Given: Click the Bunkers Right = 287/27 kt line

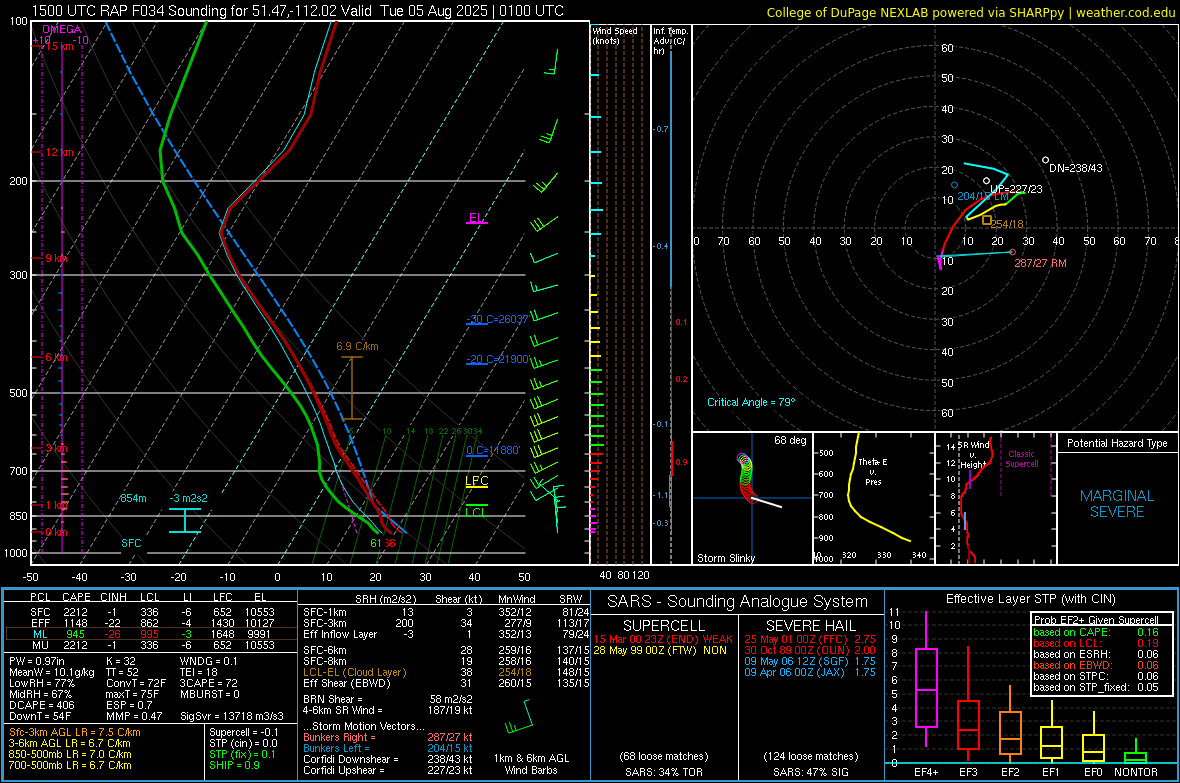Looking at the screenshot, I should 388,737.
